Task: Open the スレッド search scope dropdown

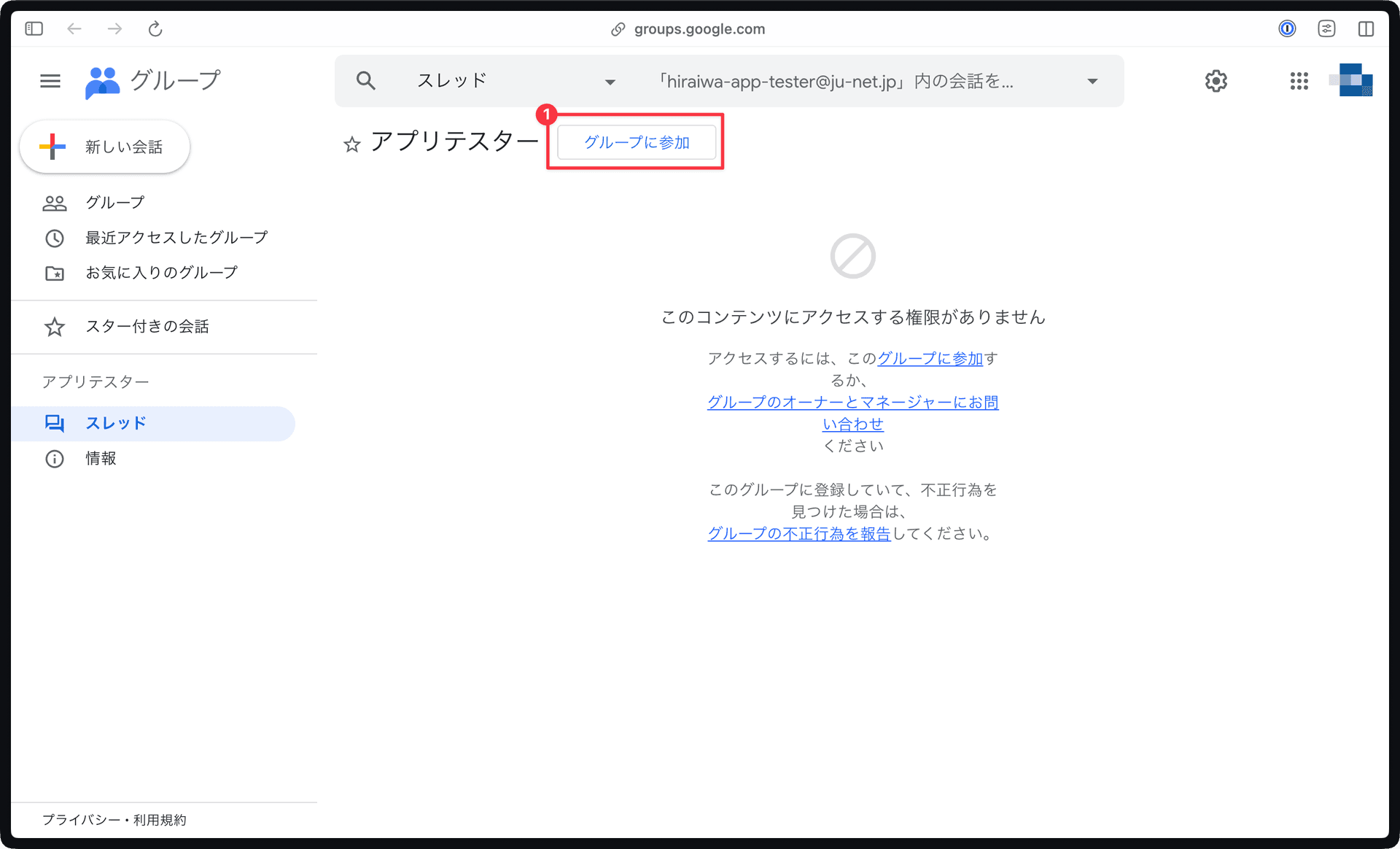Action: 610,81
